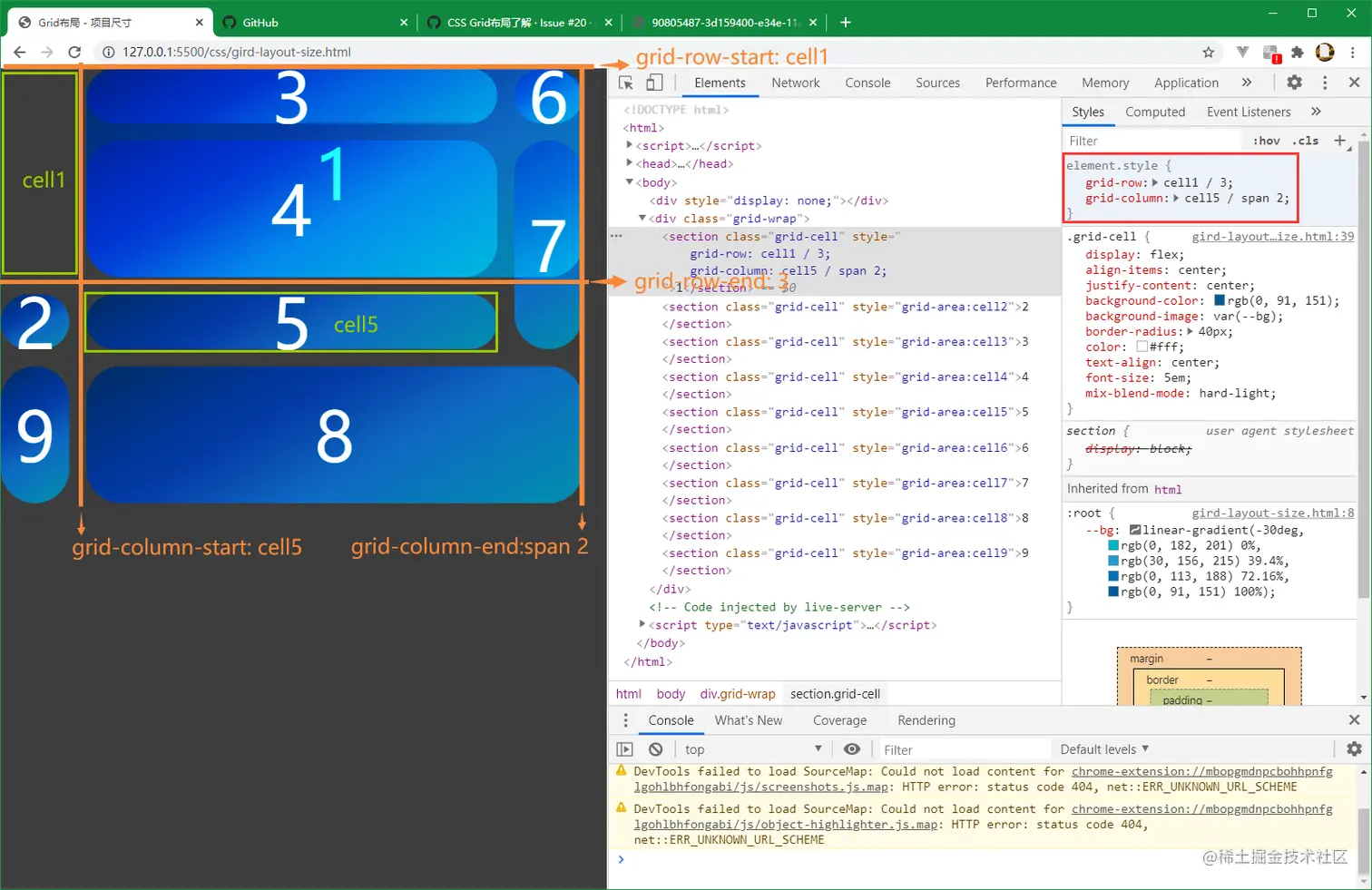Switch to the Elements tab
The height and width of the screenshot is (890, 1372).
click(720, 83)
